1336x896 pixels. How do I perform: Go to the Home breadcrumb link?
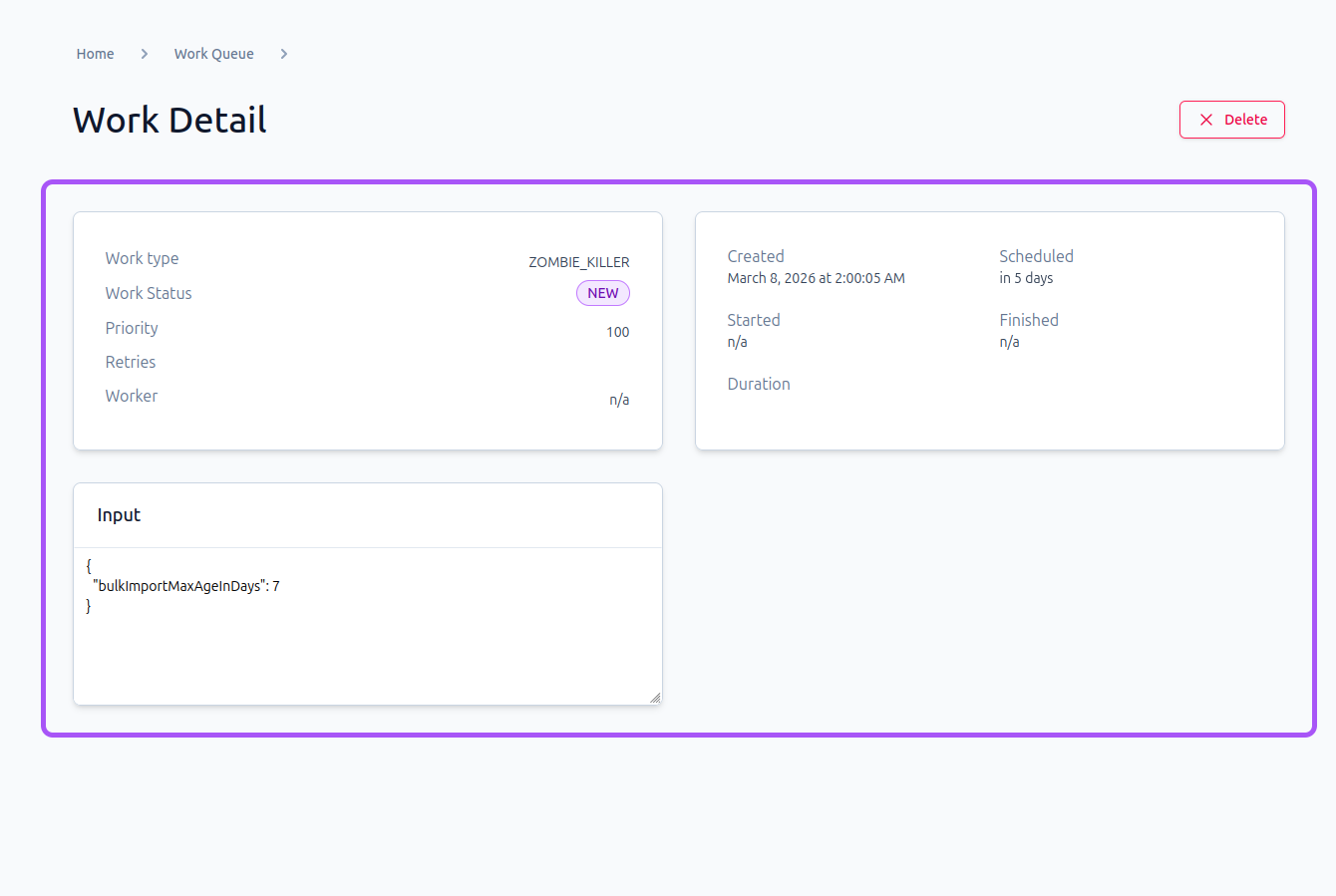tap(95, 54)
